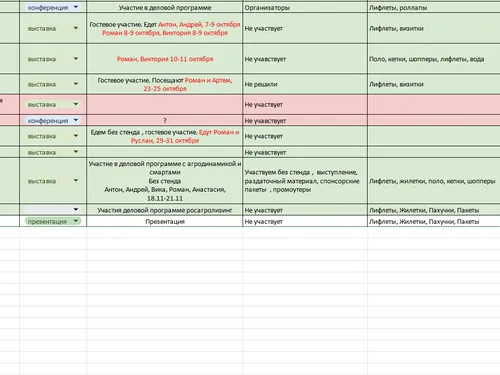Select the Едем без стенда, гостевое участие cell
Viewport: 500px width, 375px height.
pos(165,136)
